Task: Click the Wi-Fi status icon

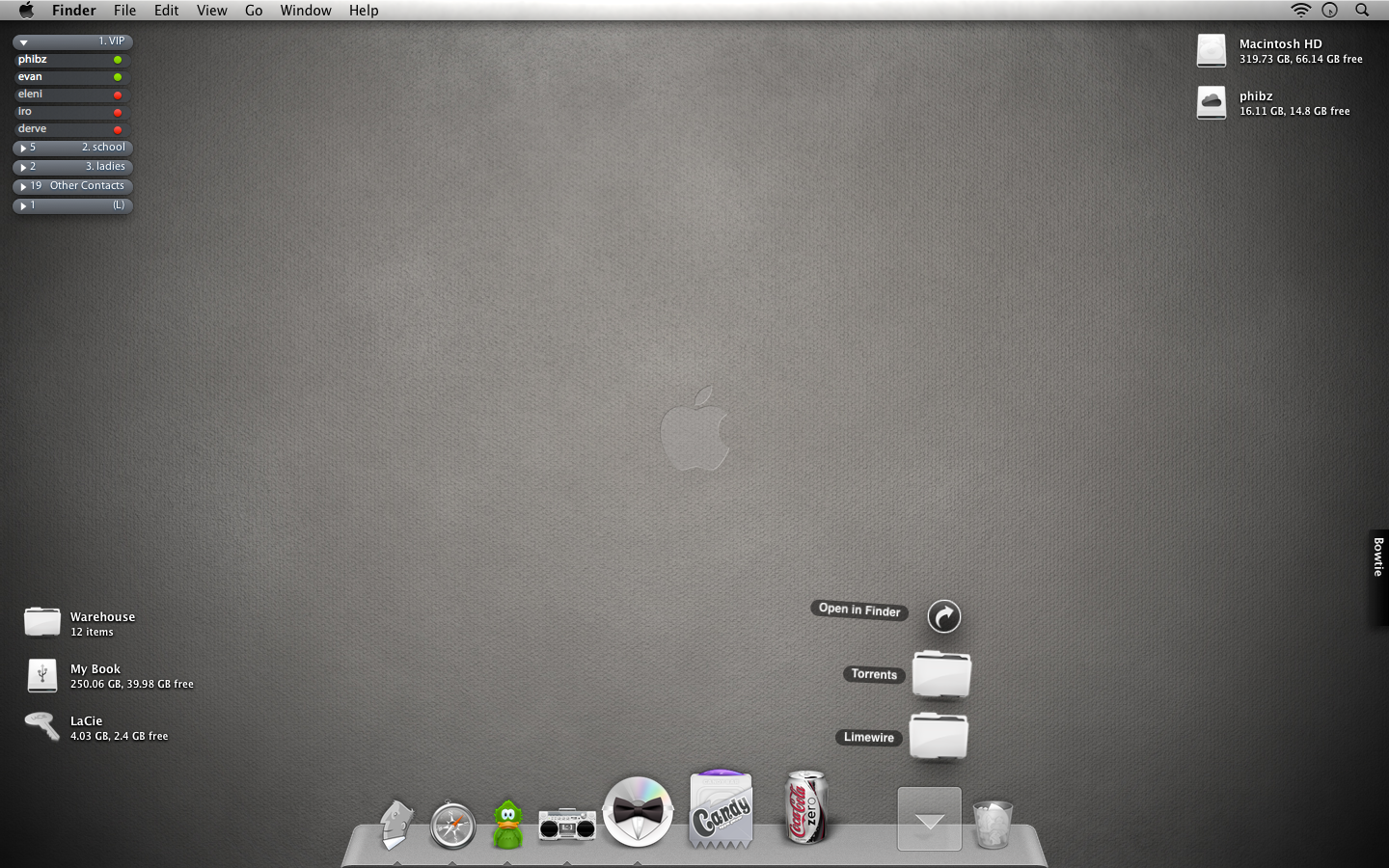Action: pyautogui.click(x=1301, y=11)
